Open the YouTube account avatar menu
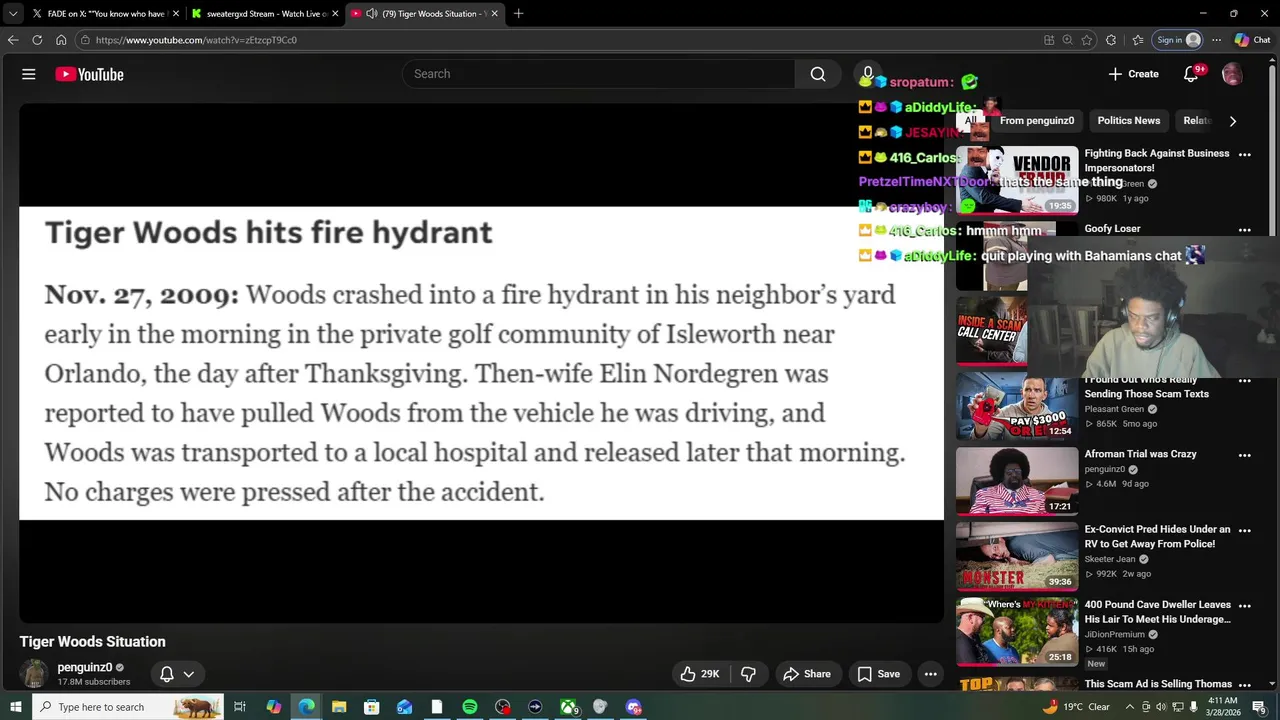Screen dimensions: 1280x720 pos(1232,74)
